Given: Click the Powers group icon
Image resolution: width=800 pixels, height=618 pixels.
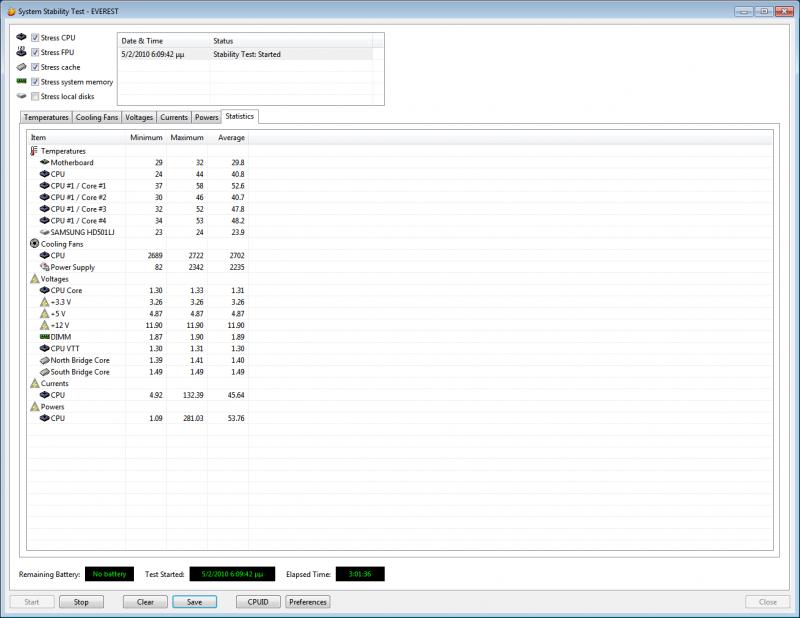Looking at the screenshot, I should [x=35, y=407].
